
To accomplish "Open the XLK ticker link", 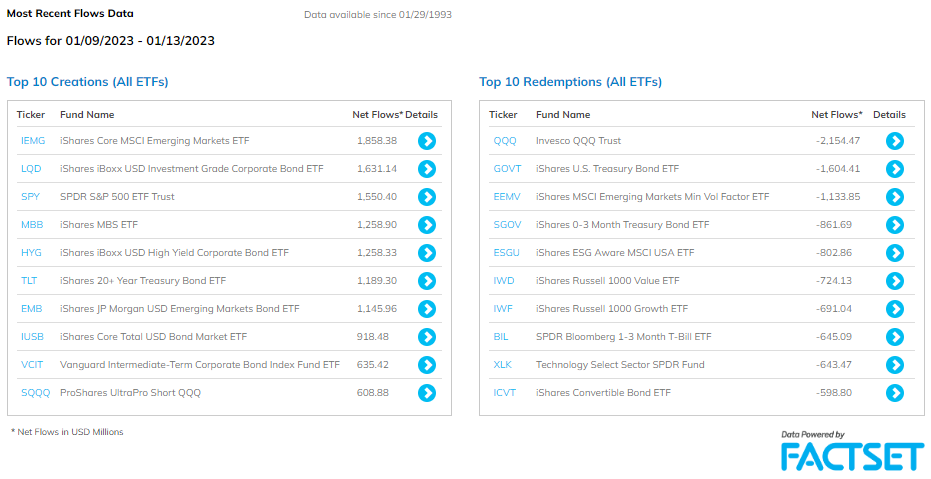I will 502,364.
